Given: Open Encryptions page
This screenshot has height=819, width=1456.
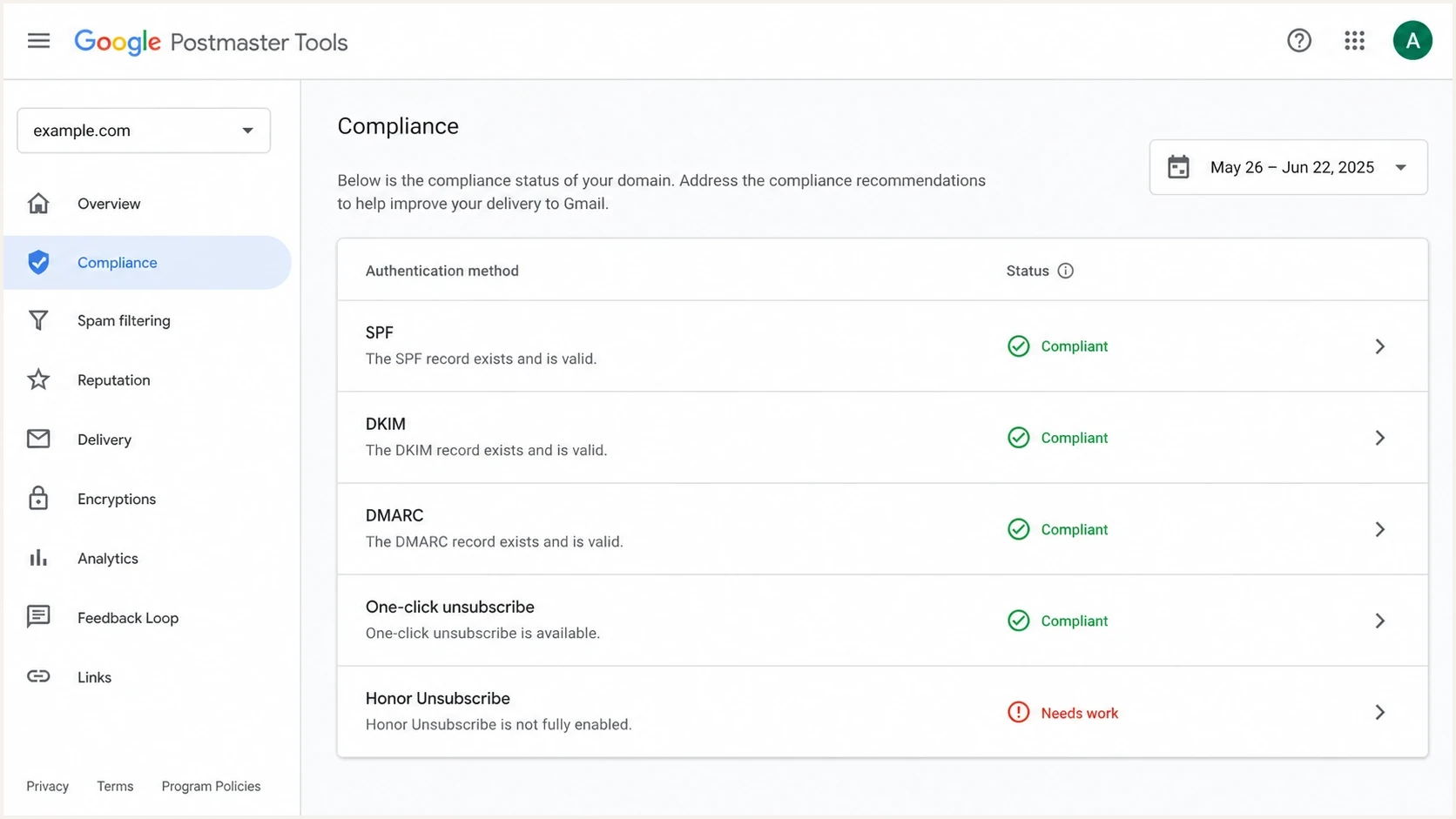Looking at the screenshot, I should [x=117, y=499].
